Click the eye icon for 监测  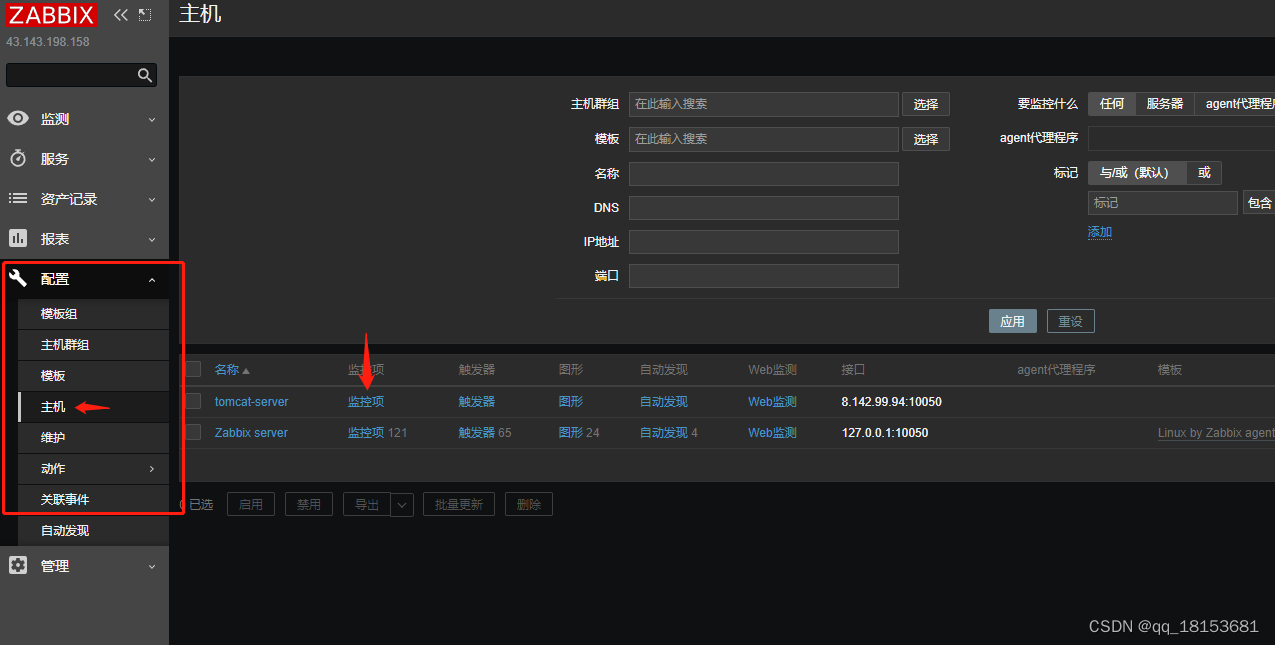[18, 118]
